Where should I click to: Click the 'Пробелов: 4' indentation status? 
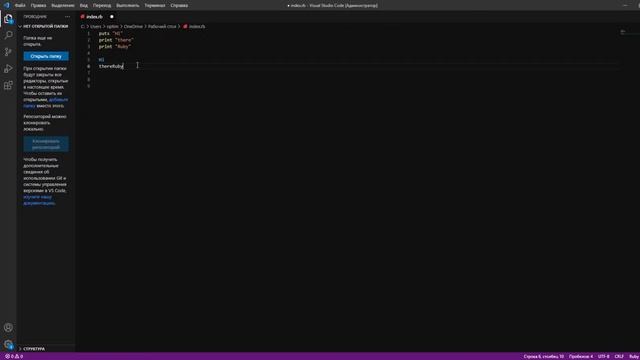coord(581,356)
